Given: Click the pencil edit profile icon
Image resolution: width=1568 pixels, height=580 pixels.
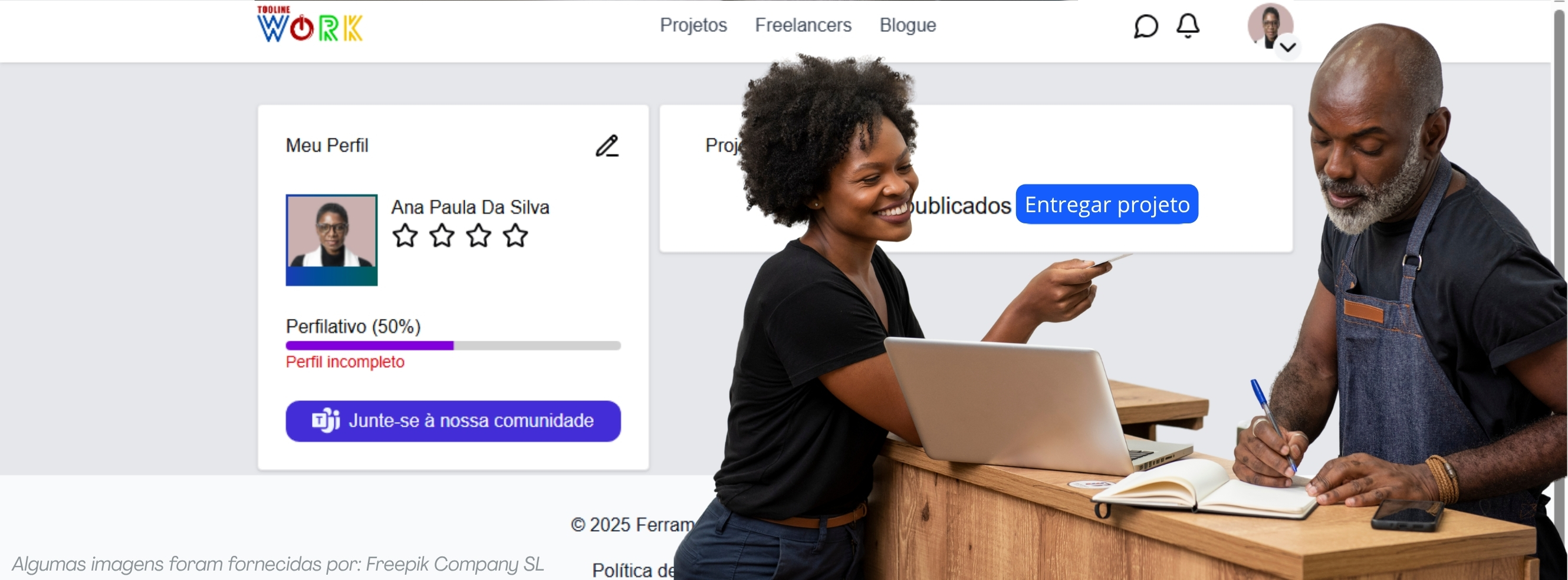Looking at the screenshot, I should coord(607,146).
